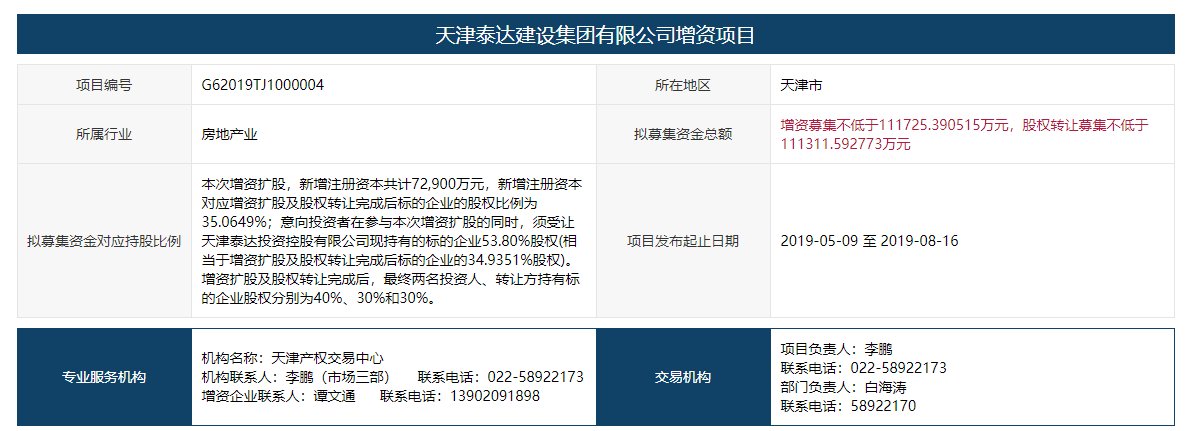
Task: Click the title 天津泰达建设集团有限公司增资项目
Action: pos(595,35)
